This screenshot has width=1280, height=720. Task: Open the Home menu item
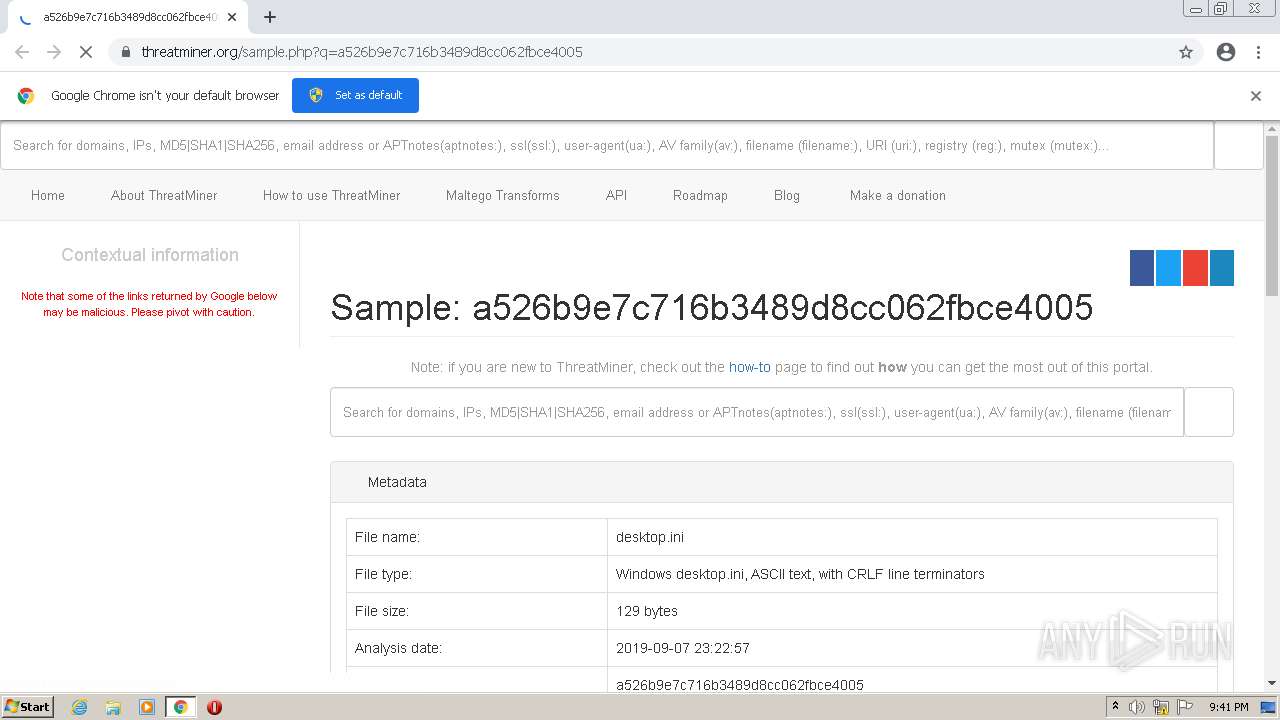(48, 195)
